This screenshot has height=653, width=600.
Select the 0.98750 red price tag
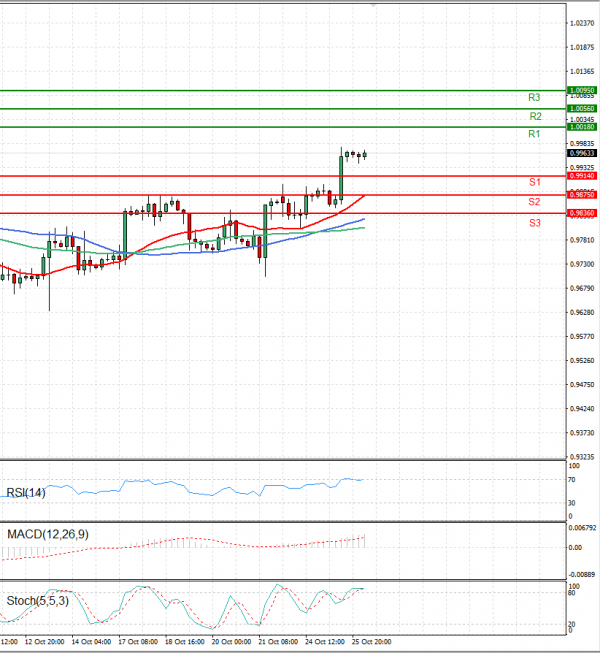pos(581,195)
